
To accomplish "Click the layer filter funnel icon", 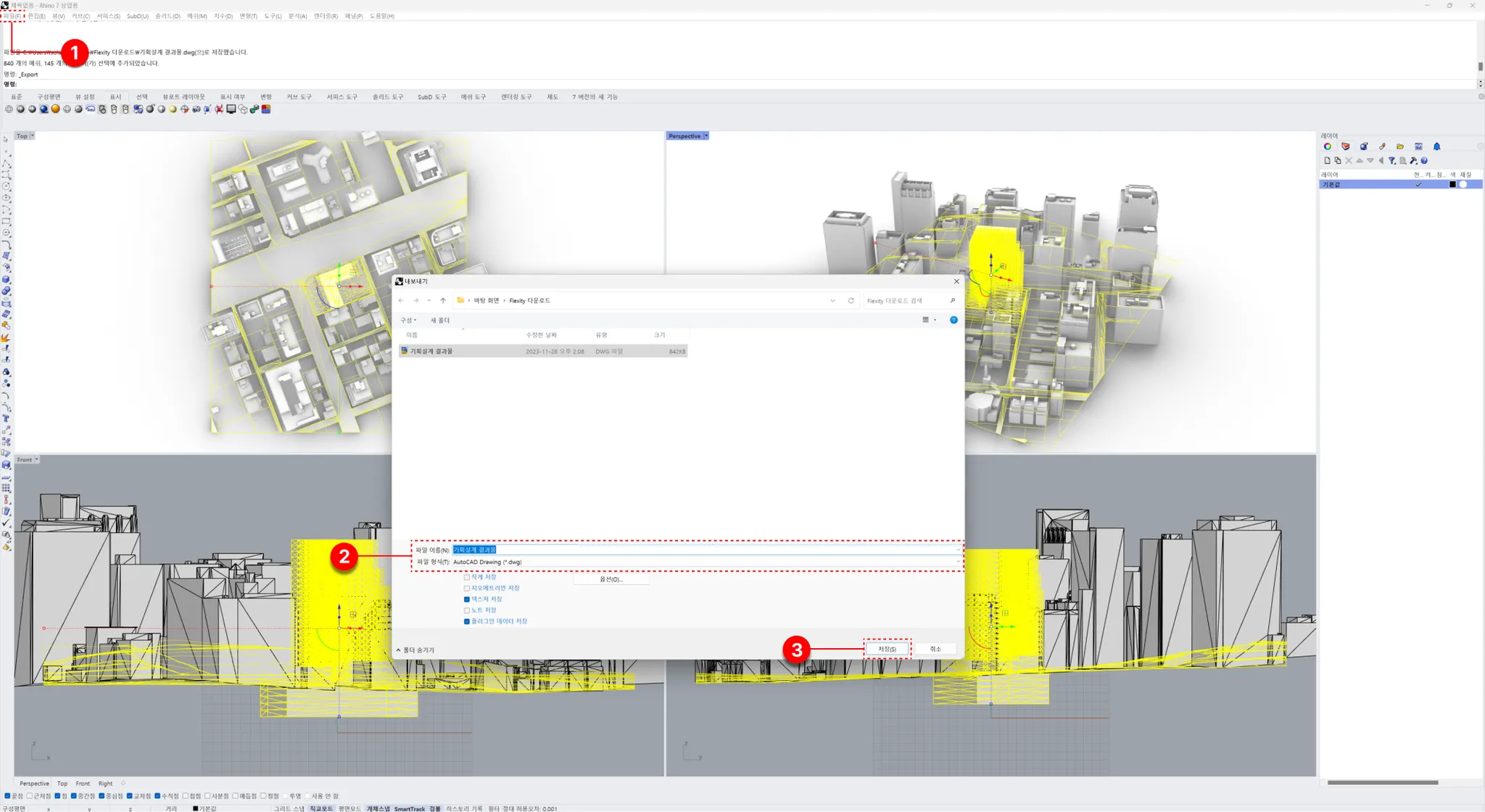I will 1391,161.
